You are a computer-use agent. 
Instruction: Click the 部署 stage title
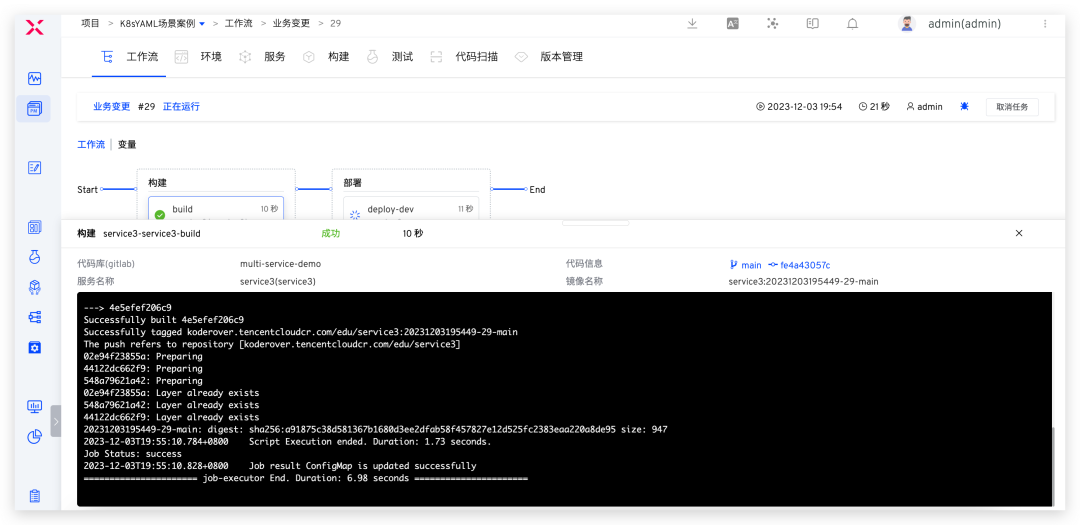(353, 183)
